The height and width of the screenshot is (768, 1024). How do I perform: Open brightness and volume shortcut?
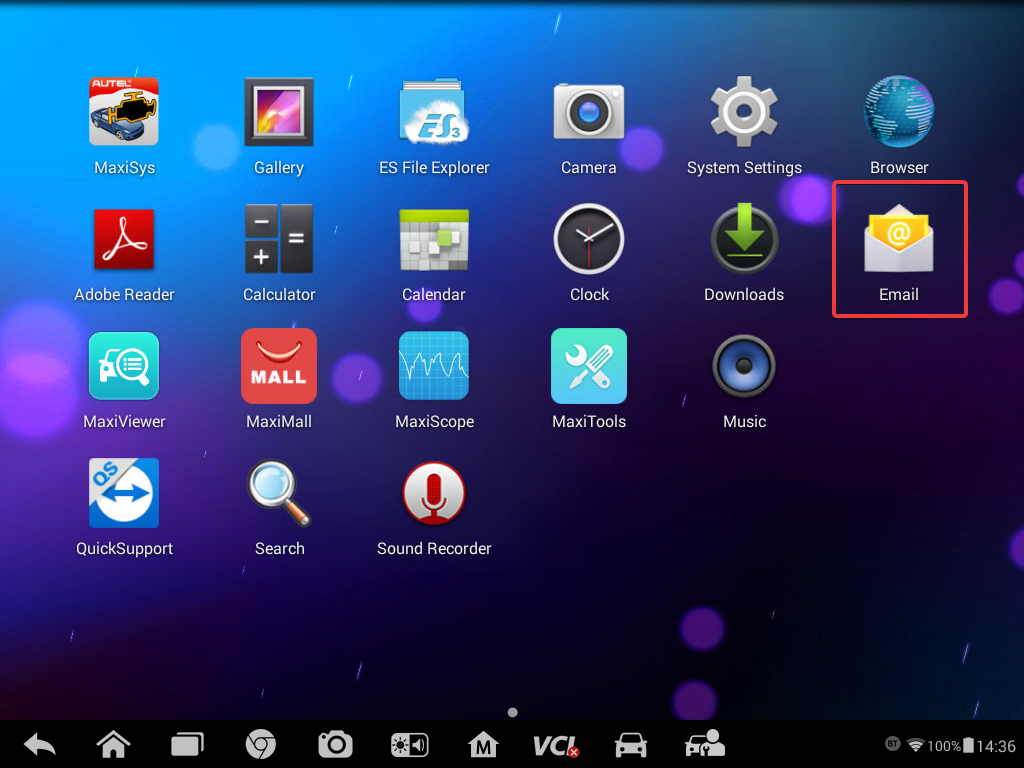coord(409,745)
